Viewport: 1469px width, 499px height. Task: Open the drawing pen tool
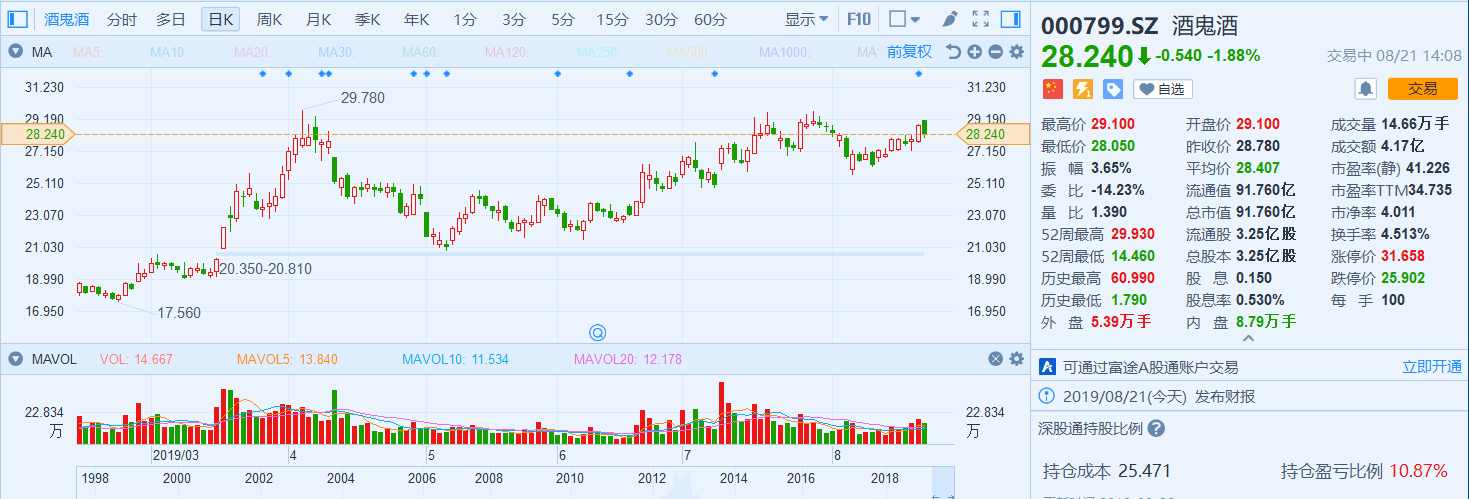(x=950, y=18)
